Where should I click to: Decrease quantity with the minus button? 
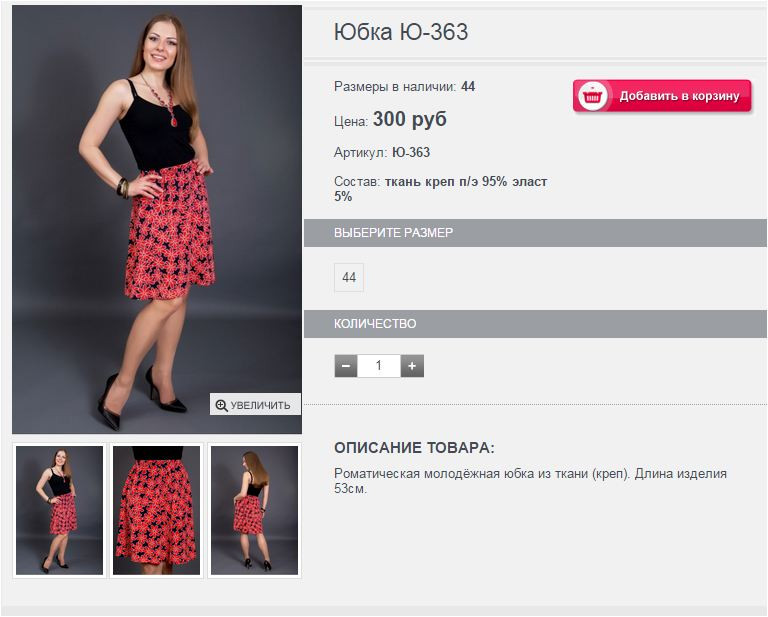pyautogui.click(x=346, y=366)
